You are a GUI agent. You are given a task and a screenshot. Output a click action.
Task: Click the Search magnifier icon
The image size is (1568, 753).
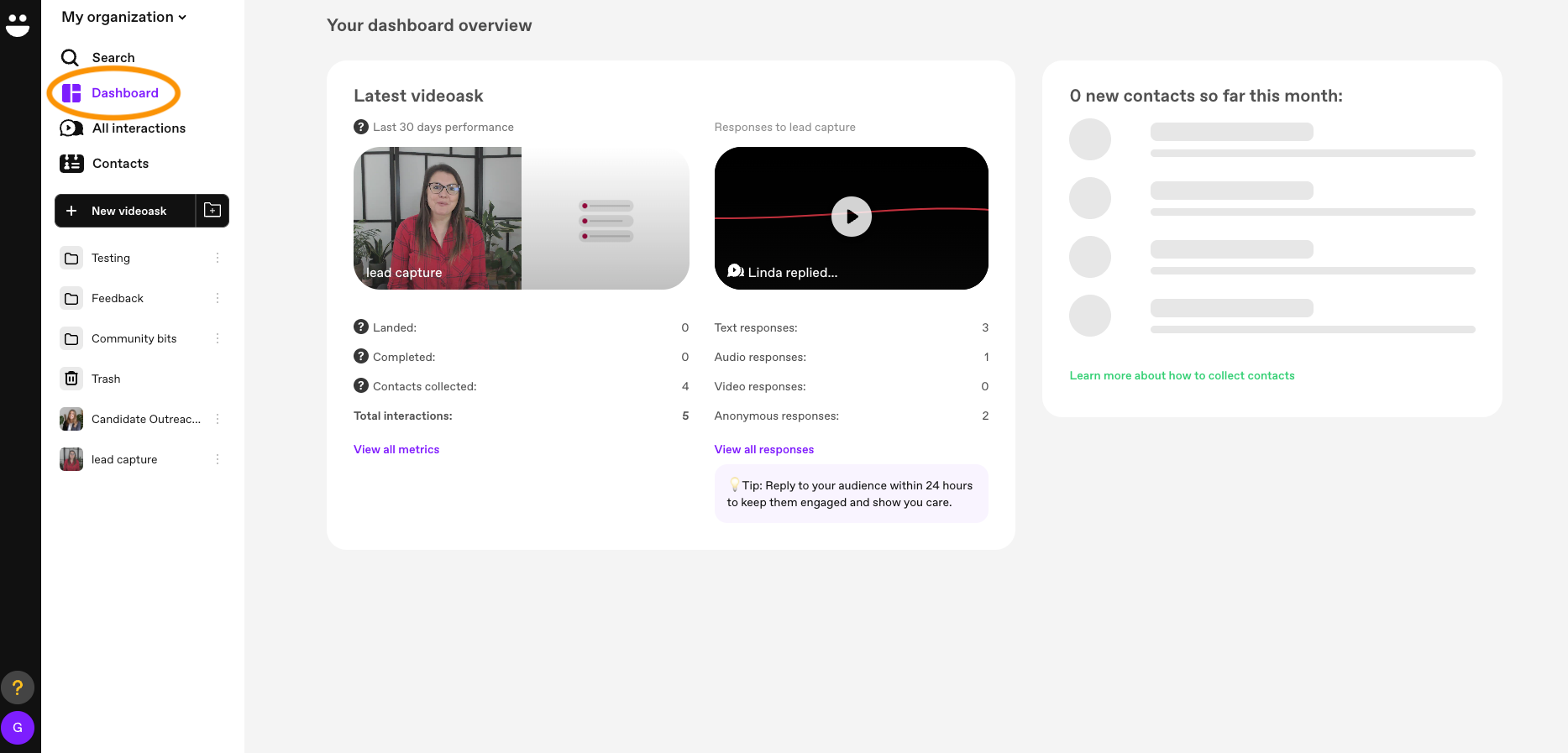click(x=70, y=58)
